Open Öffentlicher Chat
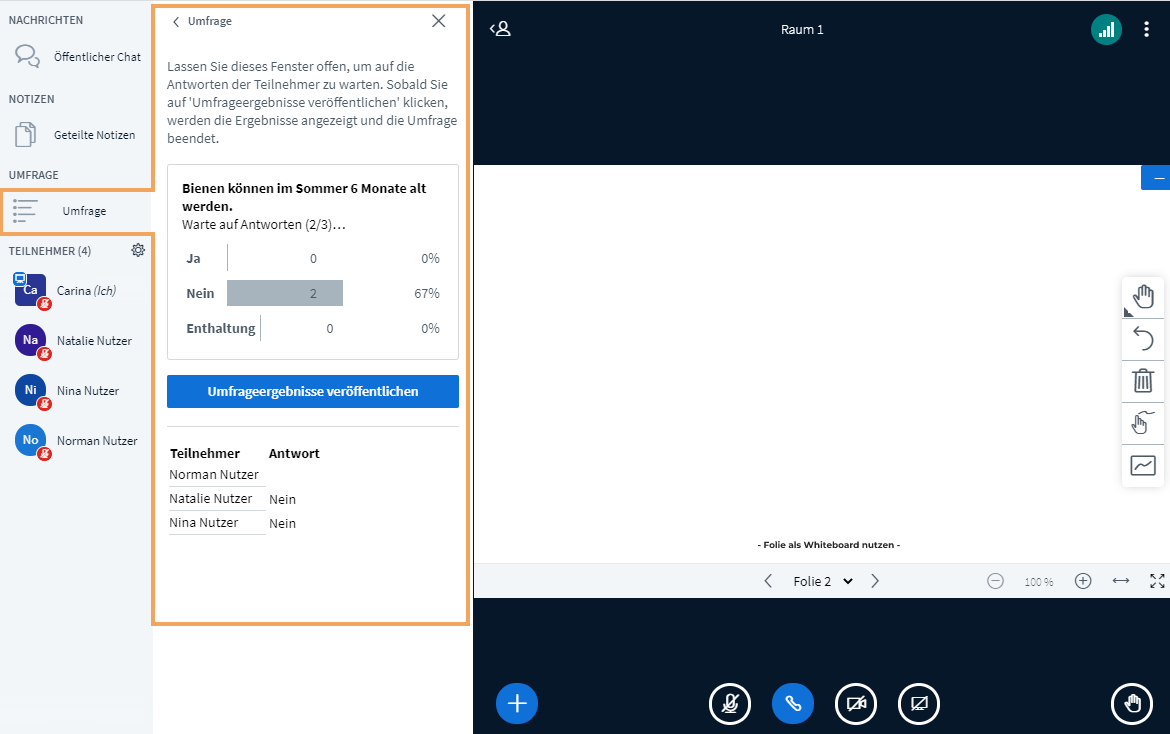The image size is (1170, 734). [76, 57]
